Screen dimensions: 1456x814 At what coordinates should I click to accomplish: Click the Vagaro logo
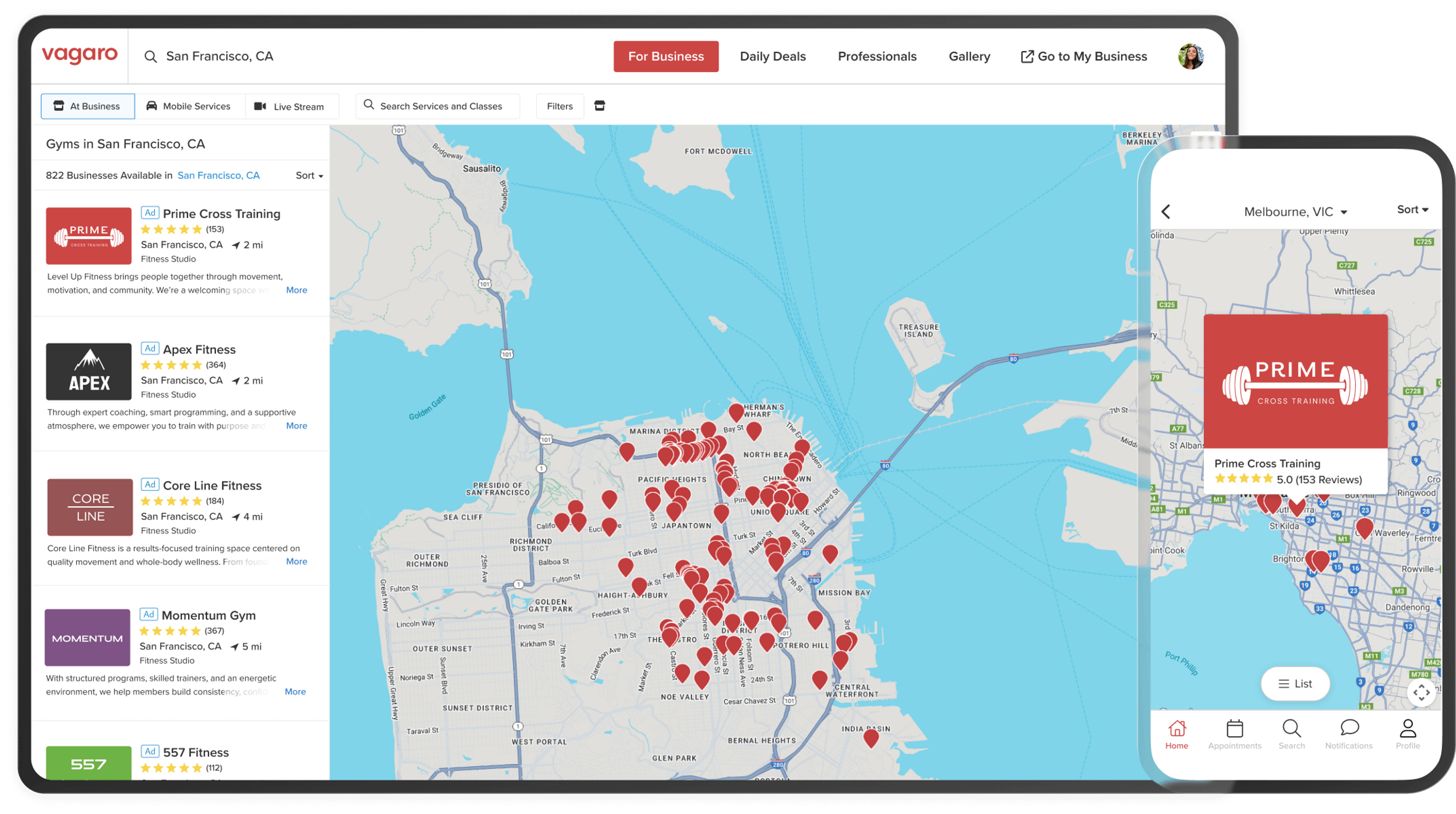pos(80,55)
